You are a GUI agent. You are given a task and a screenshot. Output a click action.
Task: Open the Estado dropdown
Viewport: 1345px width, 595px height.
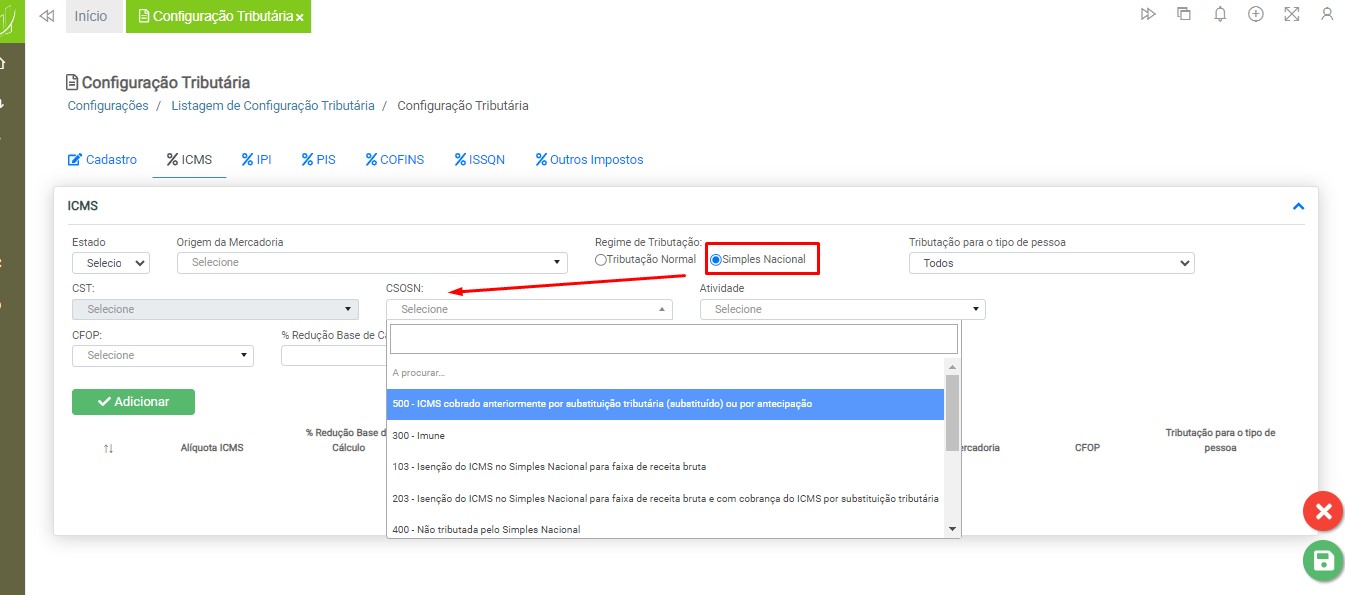(x=110, y=263)
